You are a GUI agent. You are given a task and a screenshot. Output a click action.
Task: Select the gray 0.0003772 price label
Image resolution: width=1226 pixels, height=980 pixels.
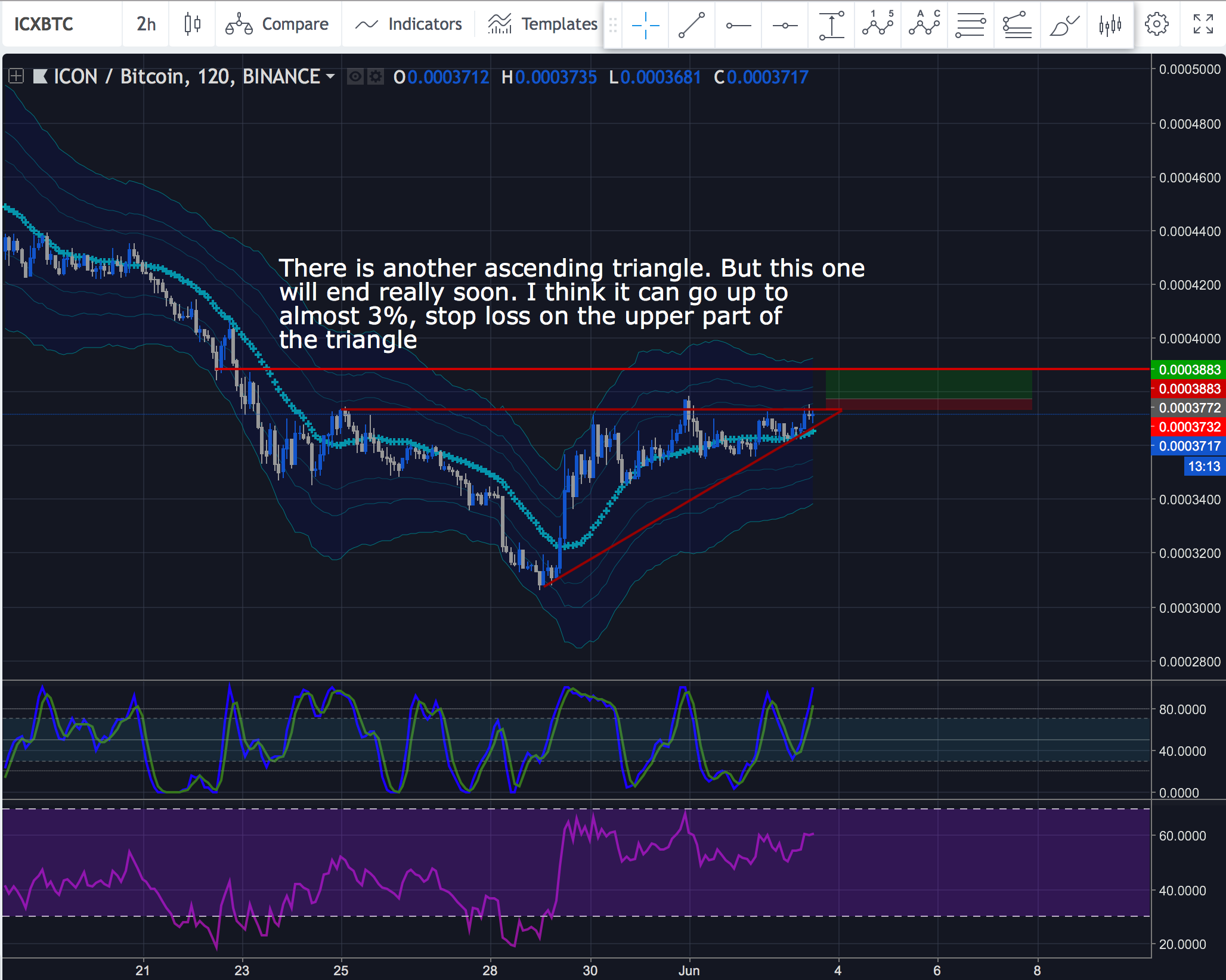[1188, 408]
